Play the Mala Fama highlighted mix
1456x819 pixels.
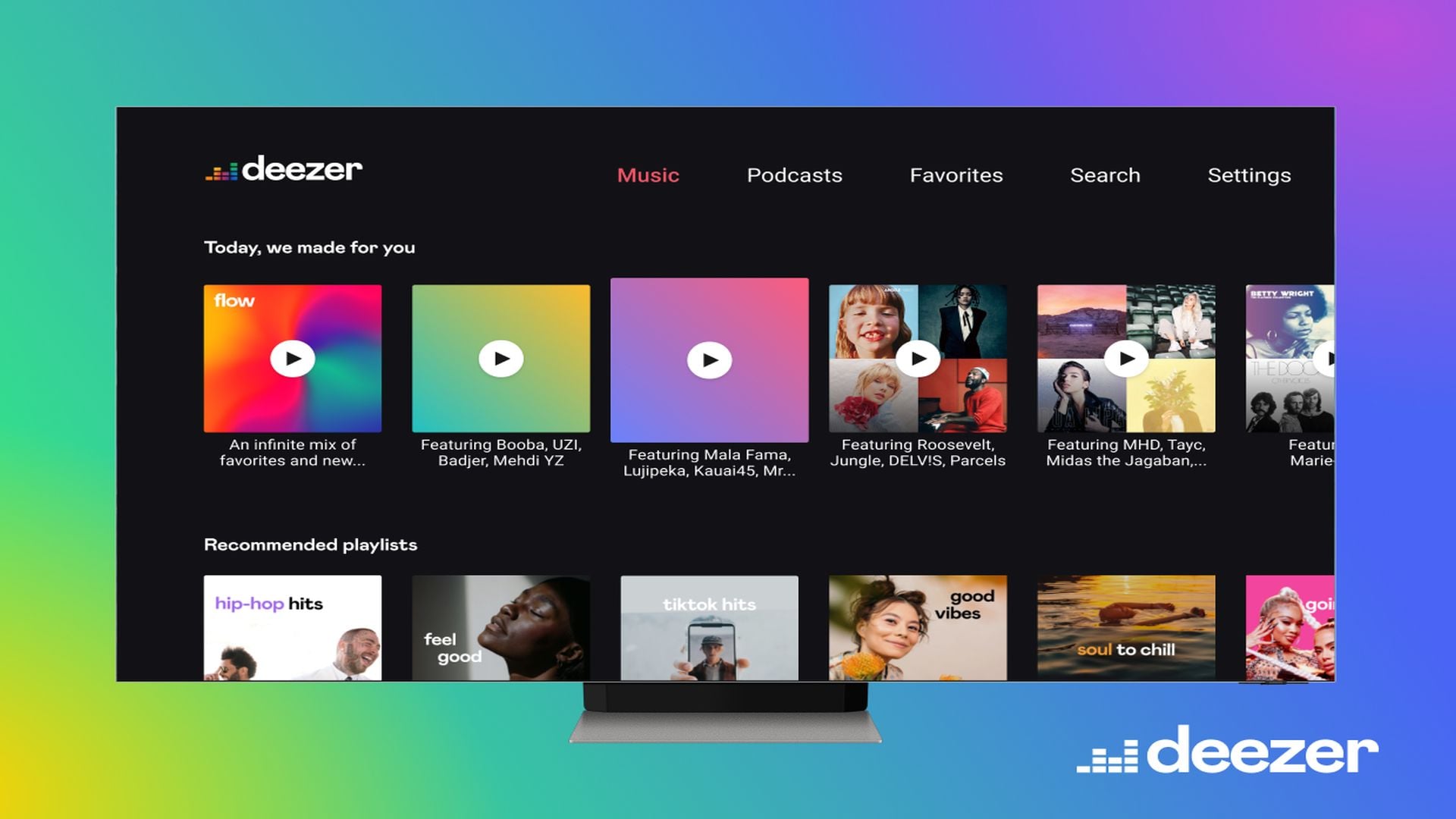(709, 360)
